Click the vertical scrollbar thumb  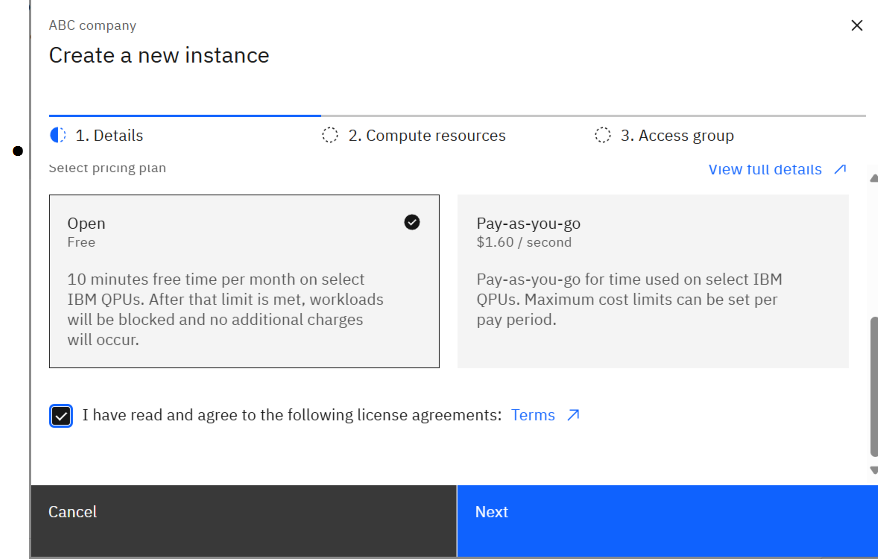coord(874,385)
